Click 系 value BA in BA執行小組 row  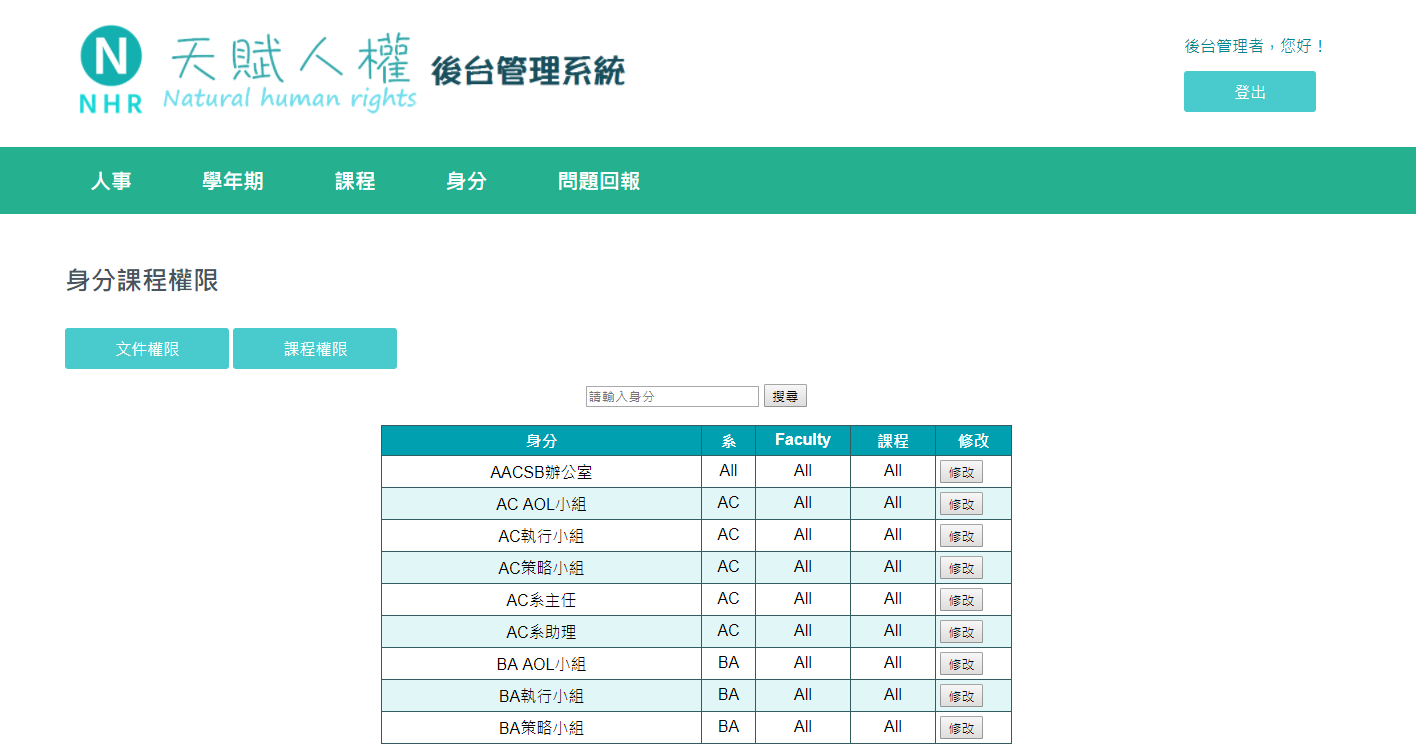728,694
